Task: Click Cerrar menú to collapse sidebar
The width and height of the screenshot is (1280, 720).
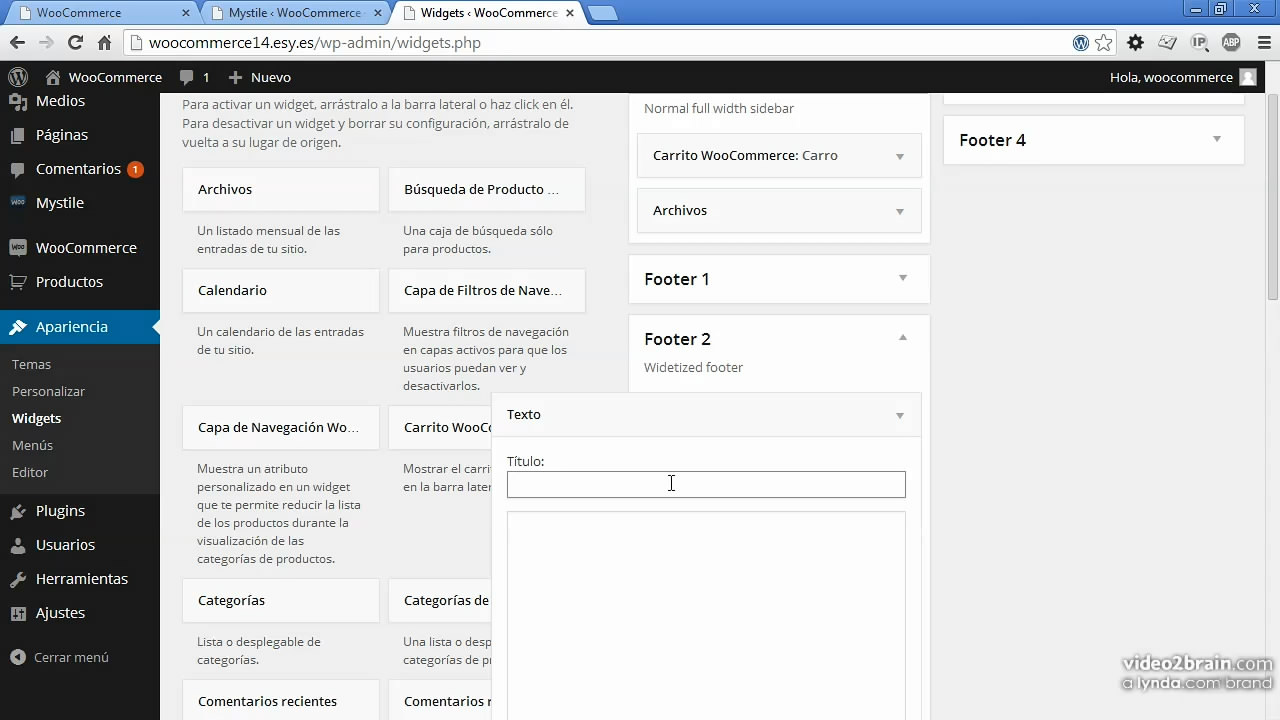Action: pyautogui.click(x=60, y=658)
